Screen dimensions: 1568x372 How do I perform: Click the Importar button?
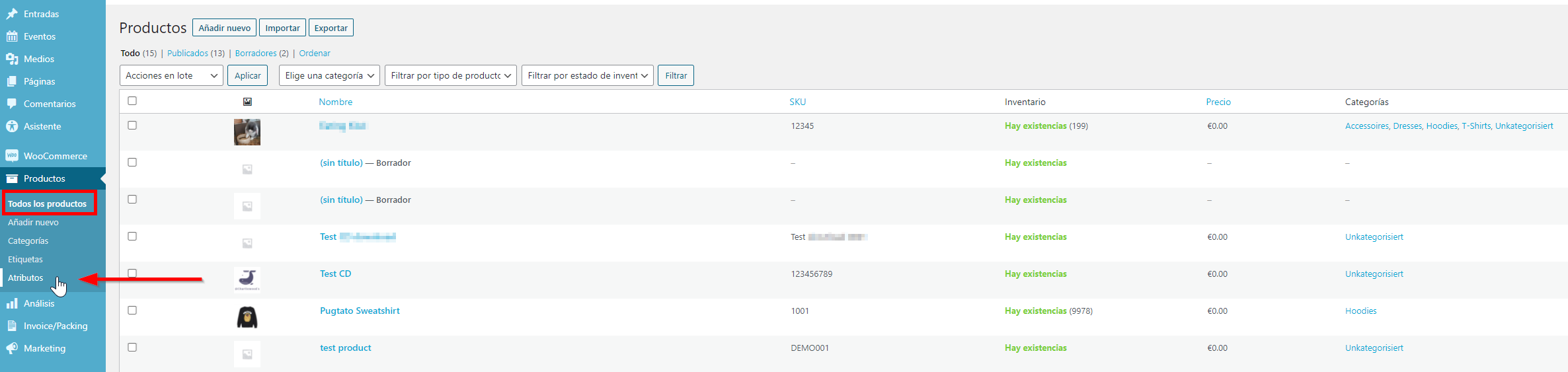[x=282, y=28]
